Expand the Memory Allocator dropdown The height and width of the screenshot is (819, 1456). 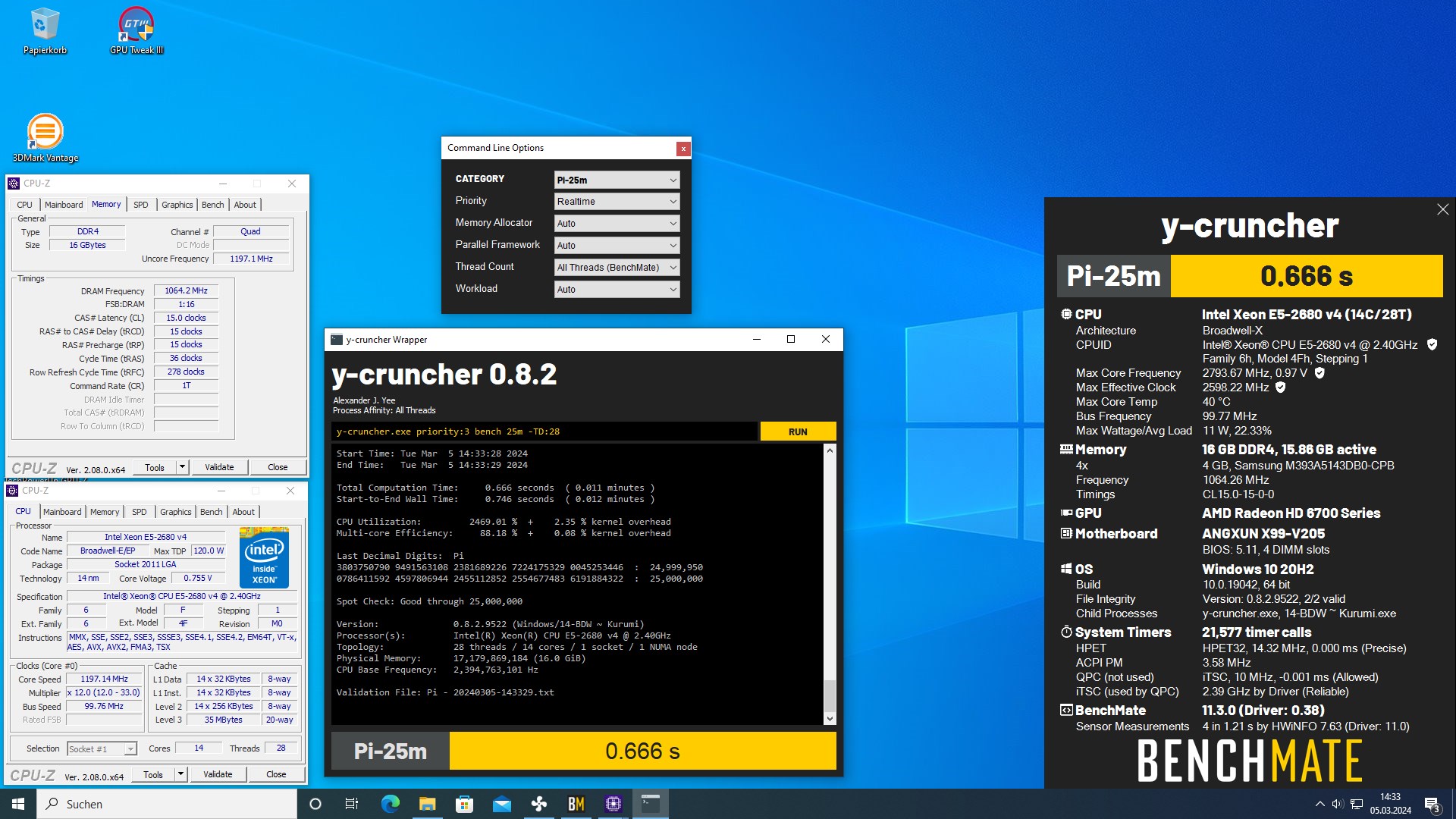coord(617,223)
